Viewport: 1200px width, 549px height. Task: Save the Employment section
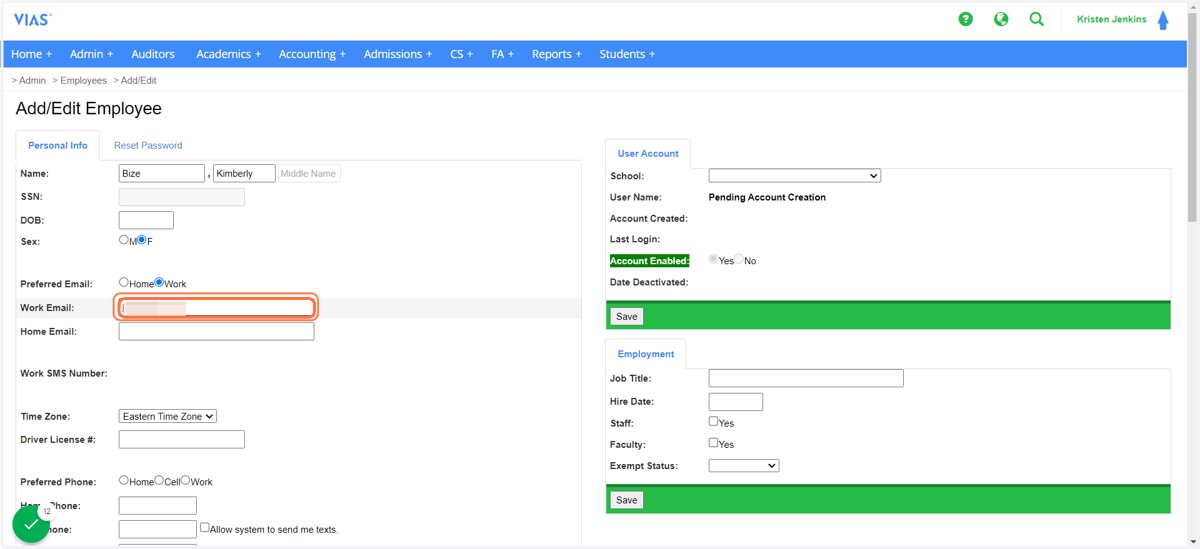[x=627, y=500]
